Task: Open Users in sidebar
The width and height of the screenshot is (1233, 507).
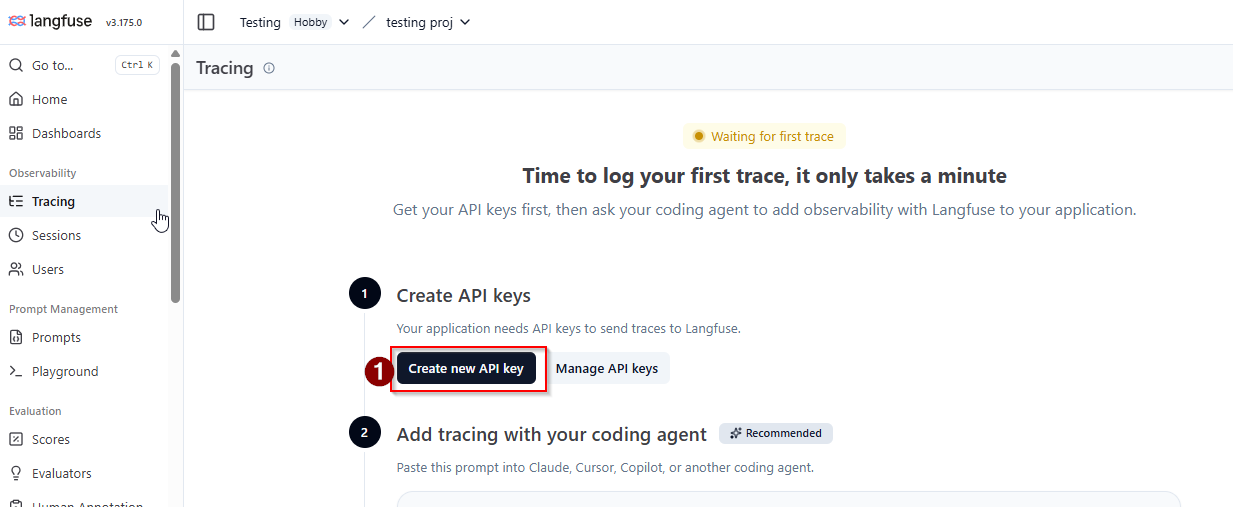Action: (84, 269)
